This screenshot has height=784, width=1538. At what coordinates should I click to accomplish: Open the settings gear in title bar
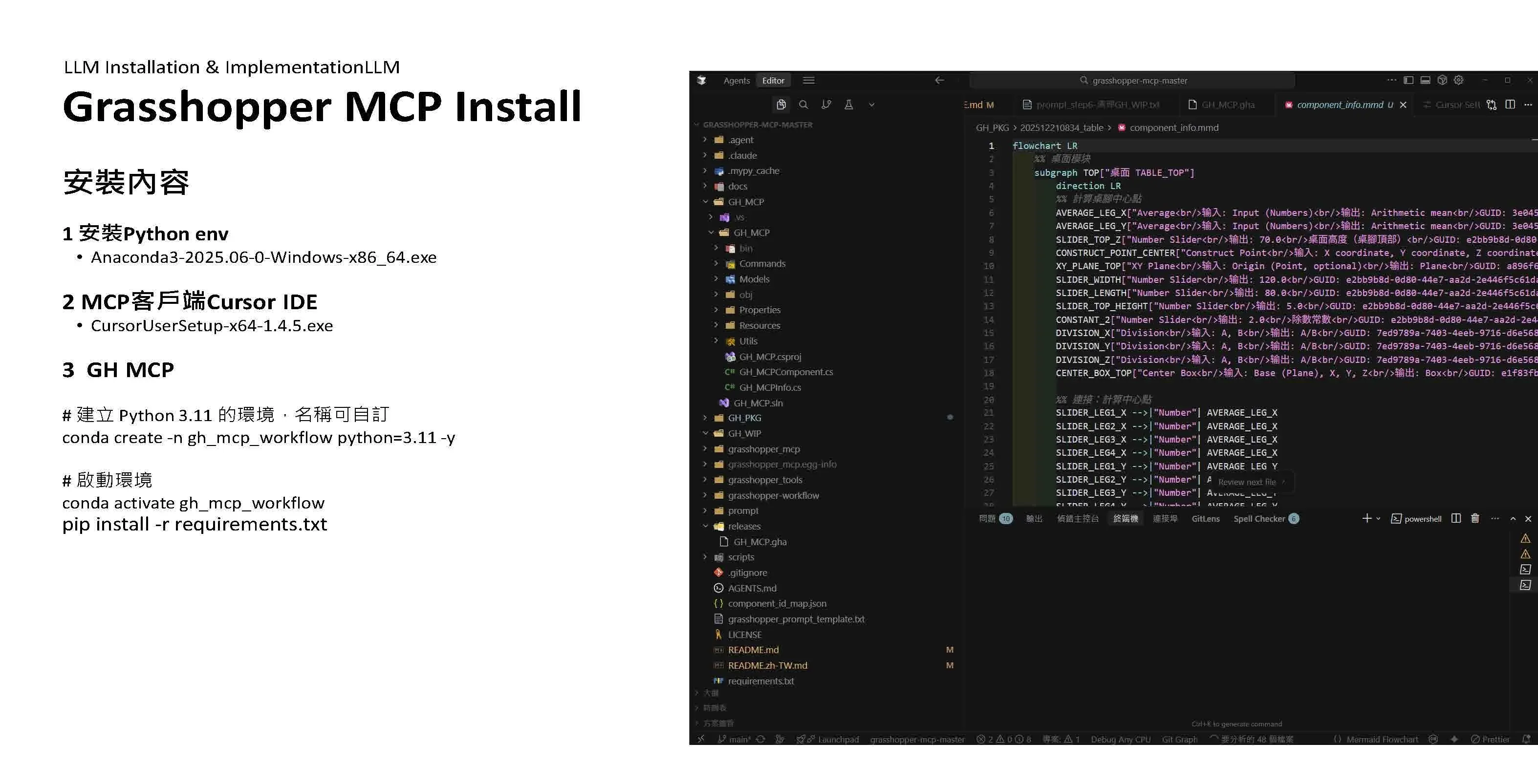pos(1459,80)
